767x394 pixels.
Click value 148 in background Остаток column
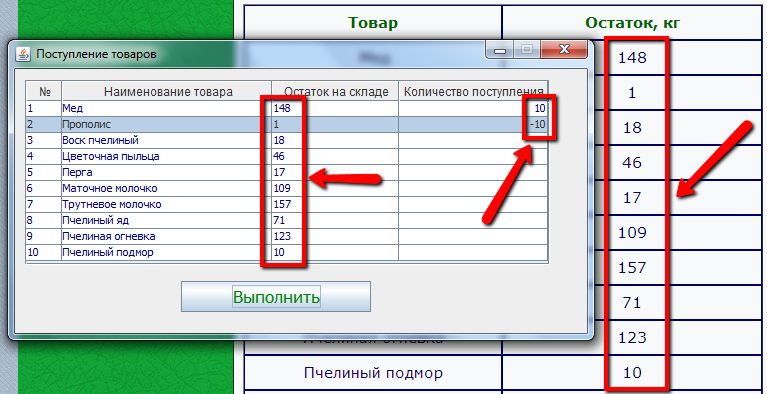coord(632,58)
